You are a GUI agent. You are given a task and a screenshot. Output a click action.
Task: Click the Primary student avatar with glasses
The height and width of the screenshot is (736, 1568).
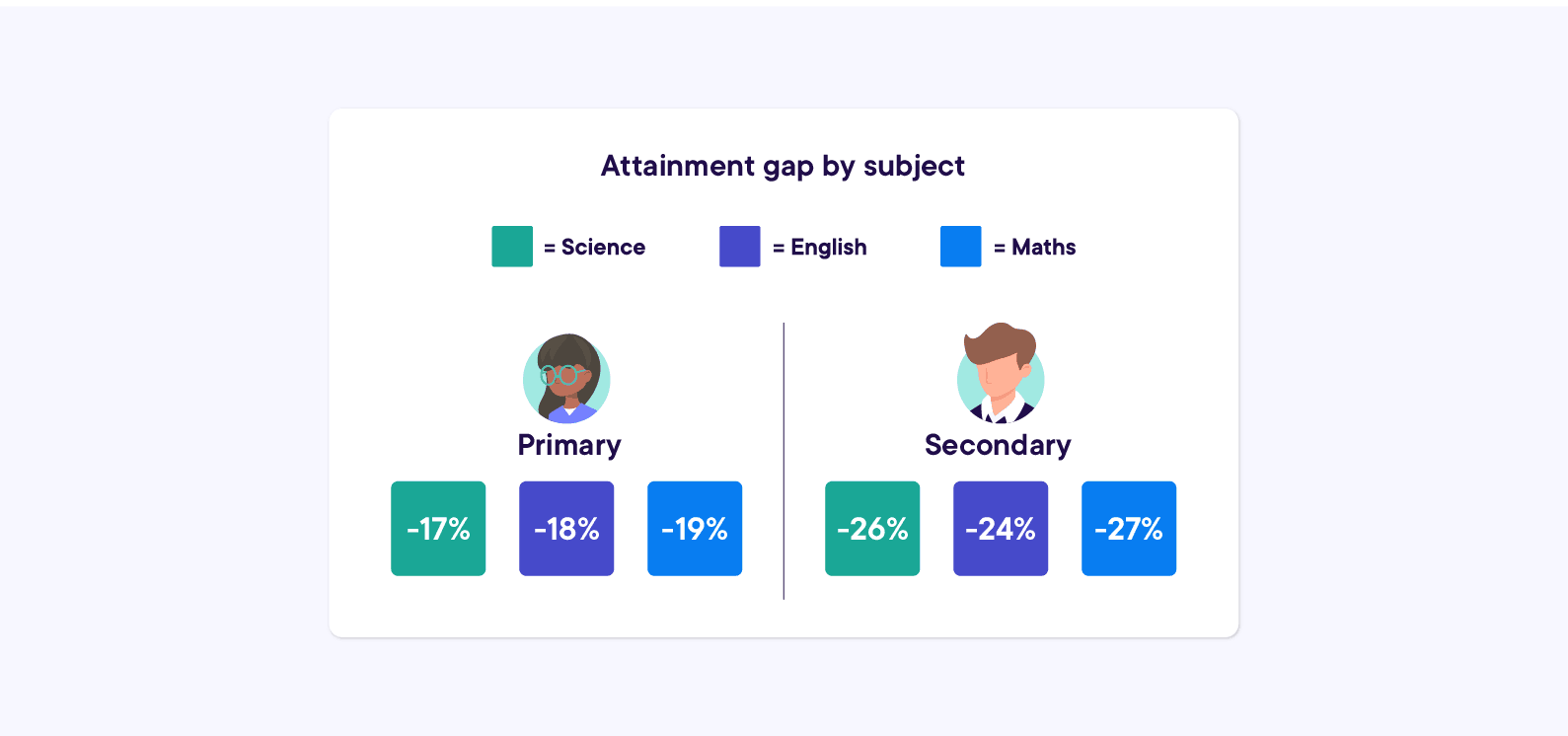[566, 379]
